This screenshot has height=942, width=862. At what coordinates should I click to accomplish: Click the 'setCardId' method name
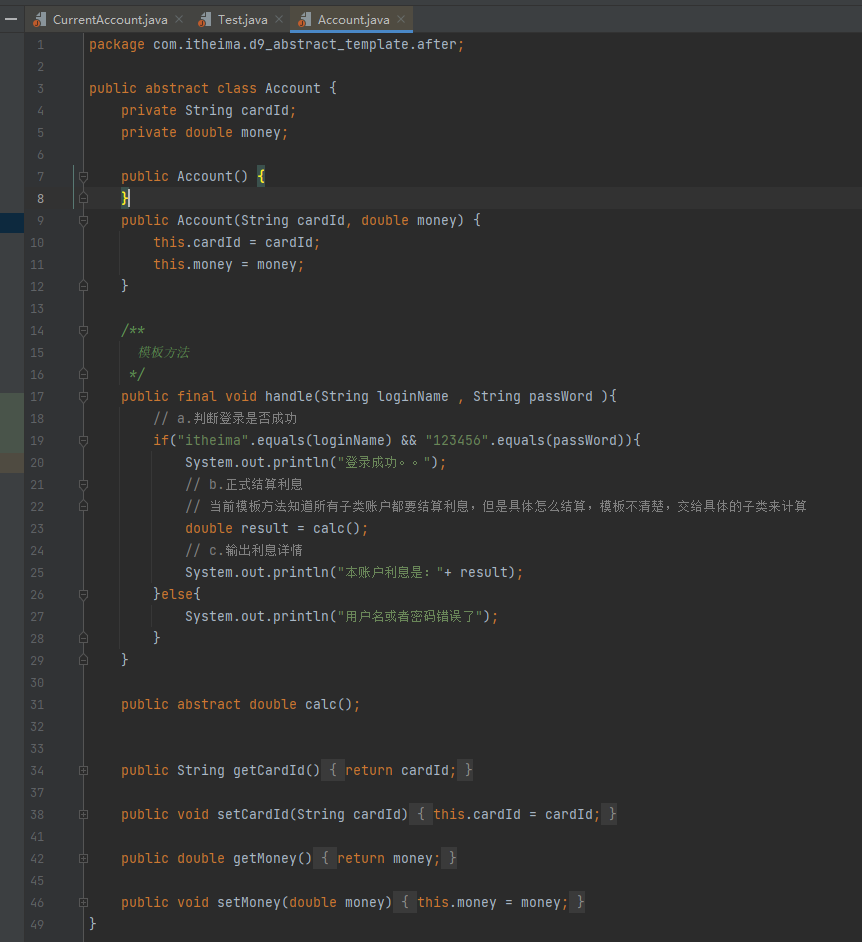tap(253, 815)
